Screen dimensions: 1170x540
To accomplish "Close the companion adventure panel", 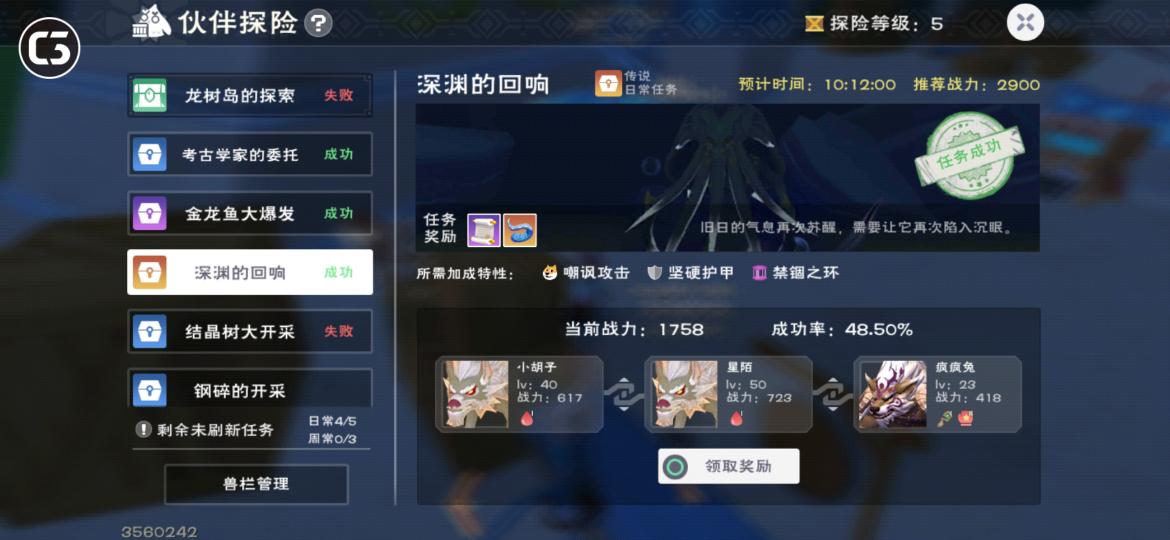I will tap(1025, 22).
